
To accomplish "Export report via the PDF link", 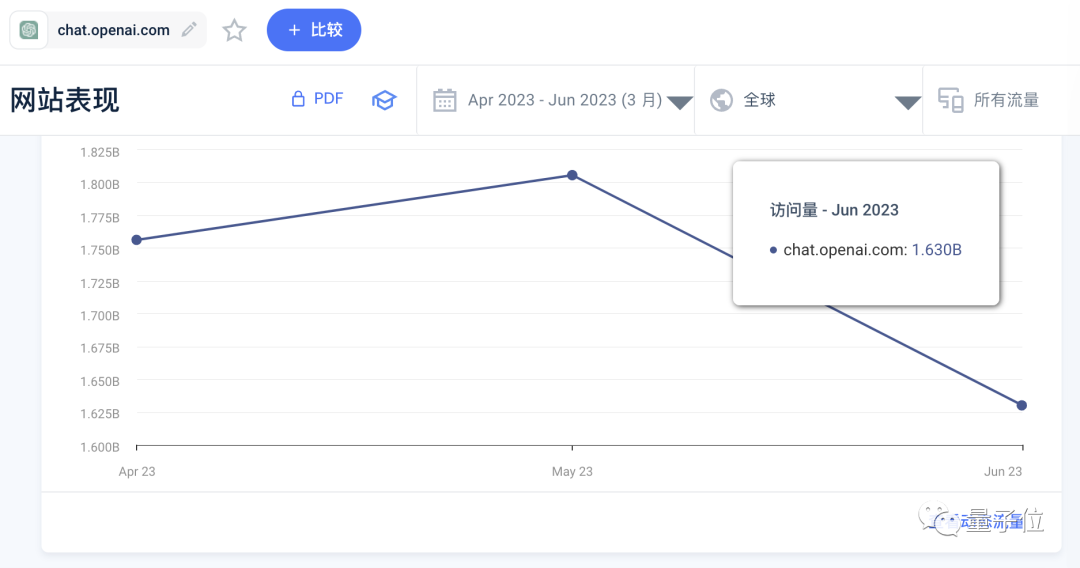I will pos(329,98).
